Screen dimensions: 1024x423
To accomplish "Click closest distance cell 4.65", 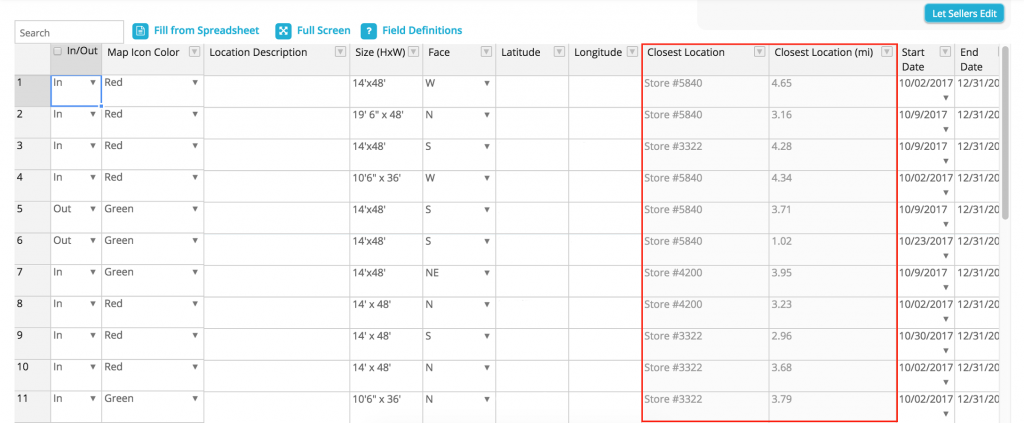I will (x=833, y=91).
